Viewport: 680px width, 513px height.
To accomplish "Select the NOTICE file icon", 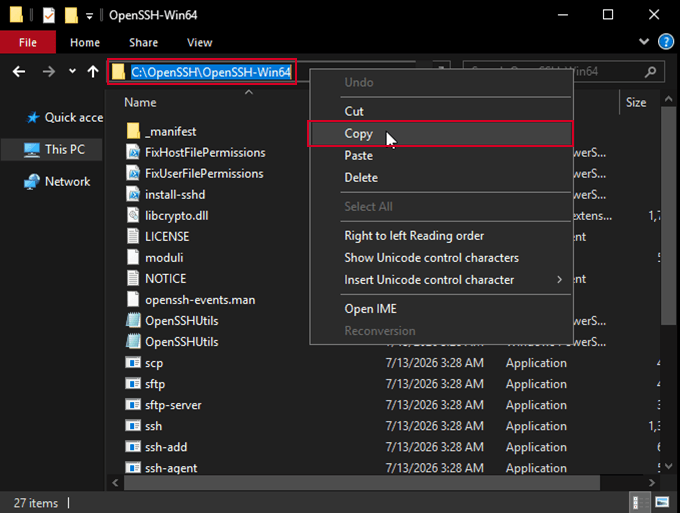I will pos(133,278).
